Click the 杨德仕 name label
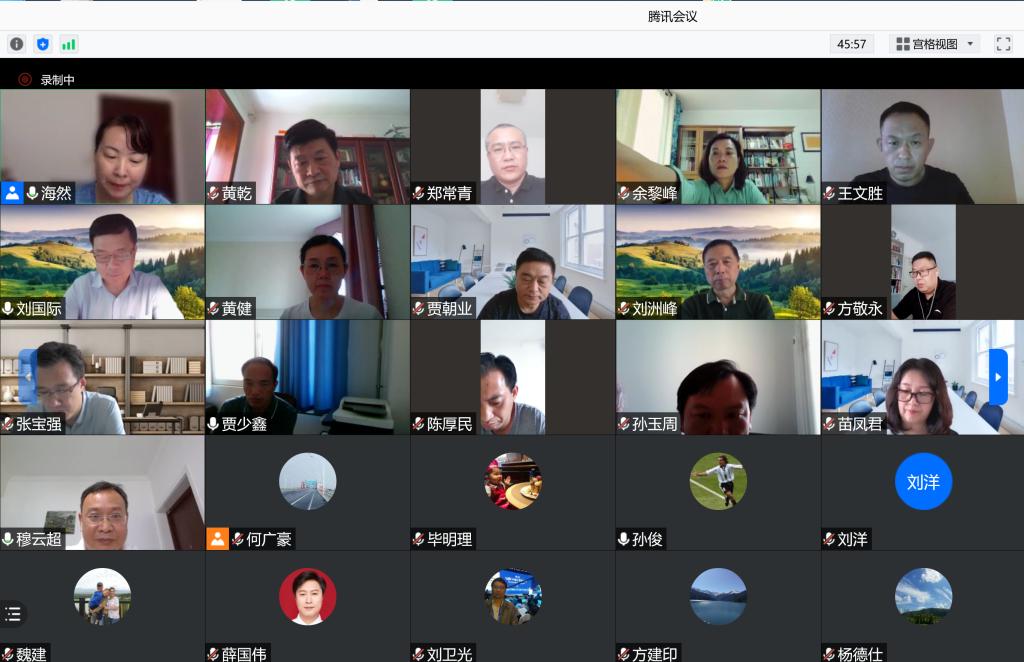The image size is (1024, 662). [x=860, y=654]
